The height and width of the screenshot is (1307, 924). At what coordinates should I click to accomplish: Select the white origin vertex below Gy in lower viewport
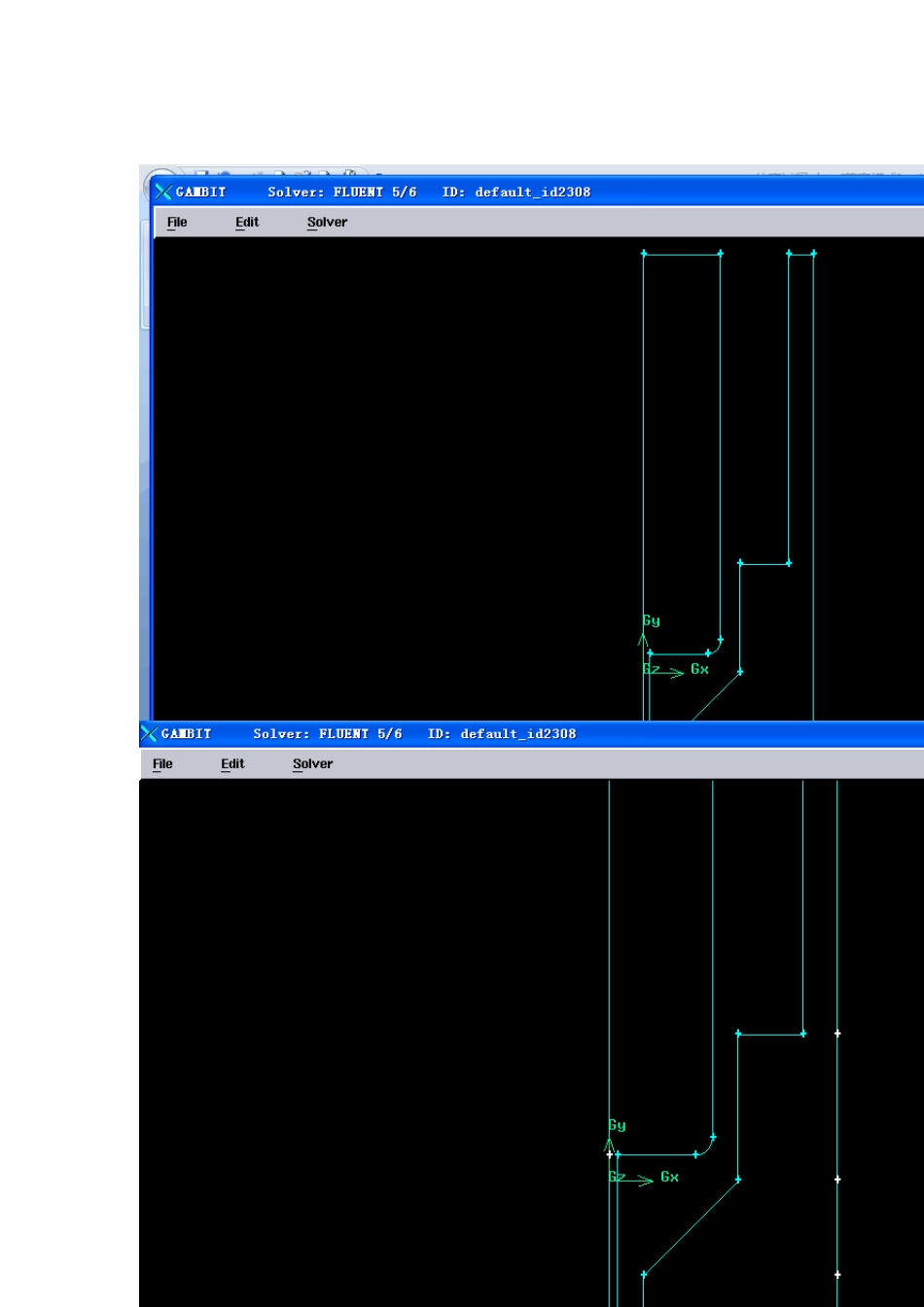click(x=610, y=1154)
